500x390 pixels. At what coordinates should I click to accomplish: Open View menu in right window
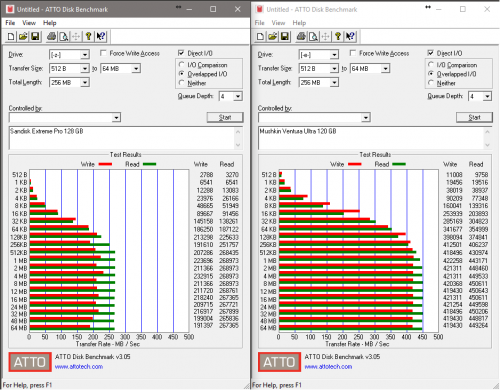click(278, 23)
